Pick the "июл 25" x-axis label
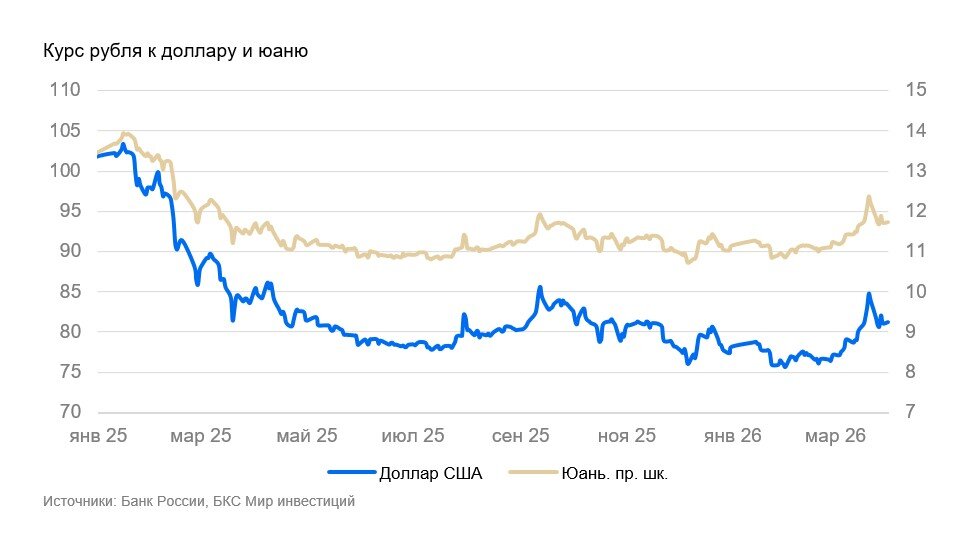The width and height of the screenshot is (975, 543). pyautogui.click(x=413, y=436)
